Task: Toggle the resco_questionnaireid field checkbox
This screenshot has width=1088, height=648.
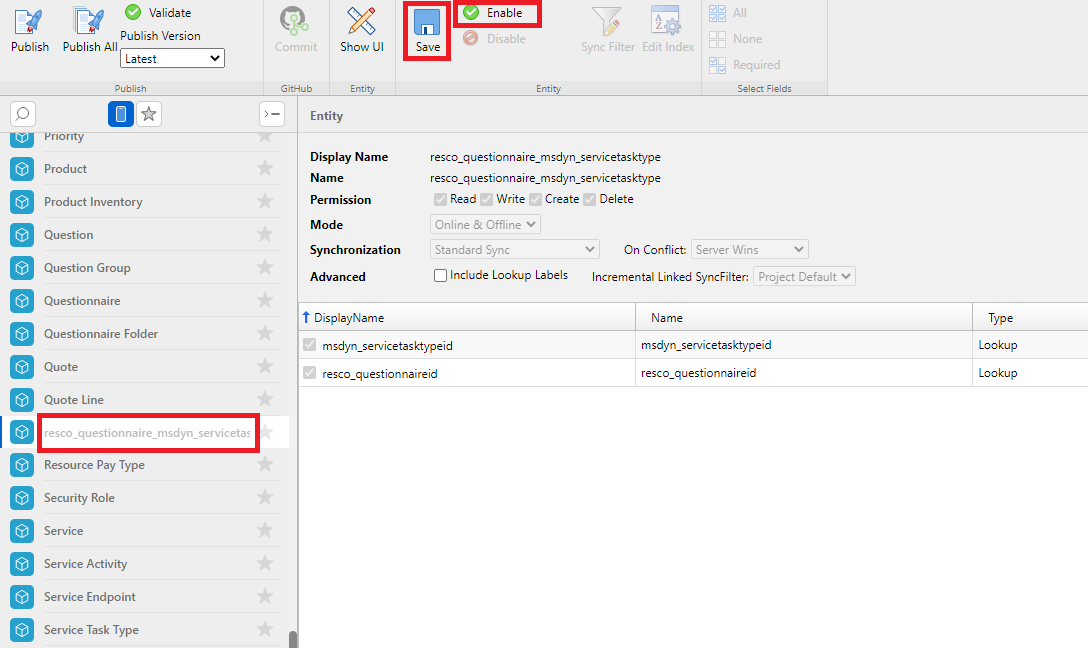Action: (309, 373)
